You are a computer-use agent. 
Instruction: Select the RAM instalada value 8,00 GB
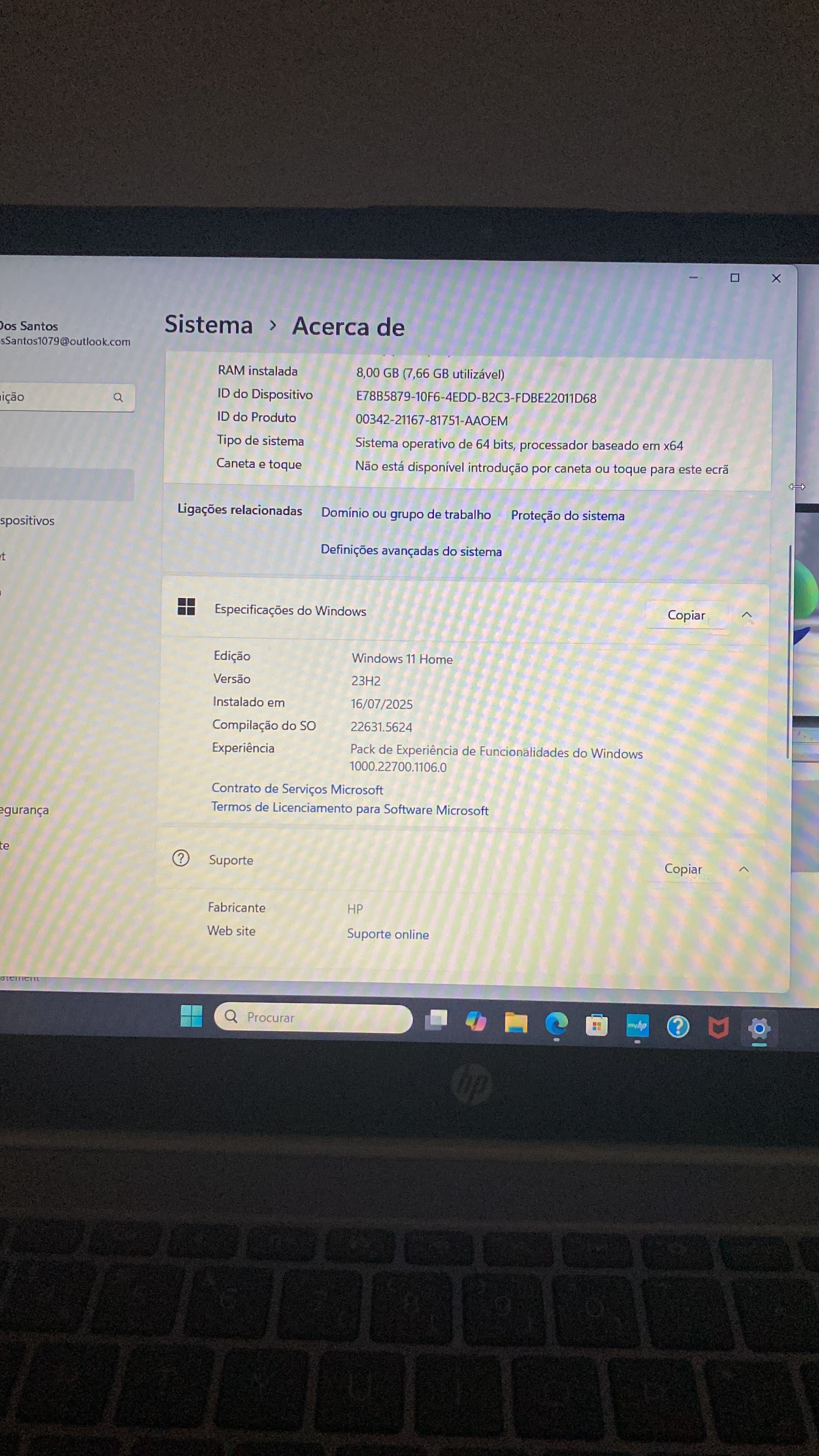[x=430, y=373]
